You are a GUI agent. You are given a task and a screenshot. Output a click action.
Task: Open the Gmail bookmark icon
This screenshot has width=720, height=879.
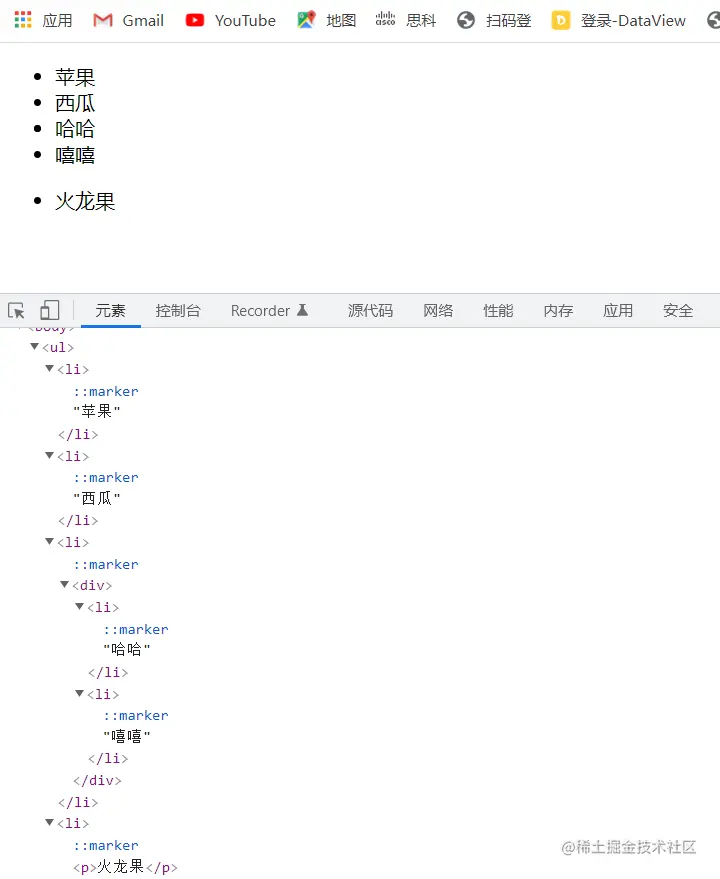click(x=103, y=21)
